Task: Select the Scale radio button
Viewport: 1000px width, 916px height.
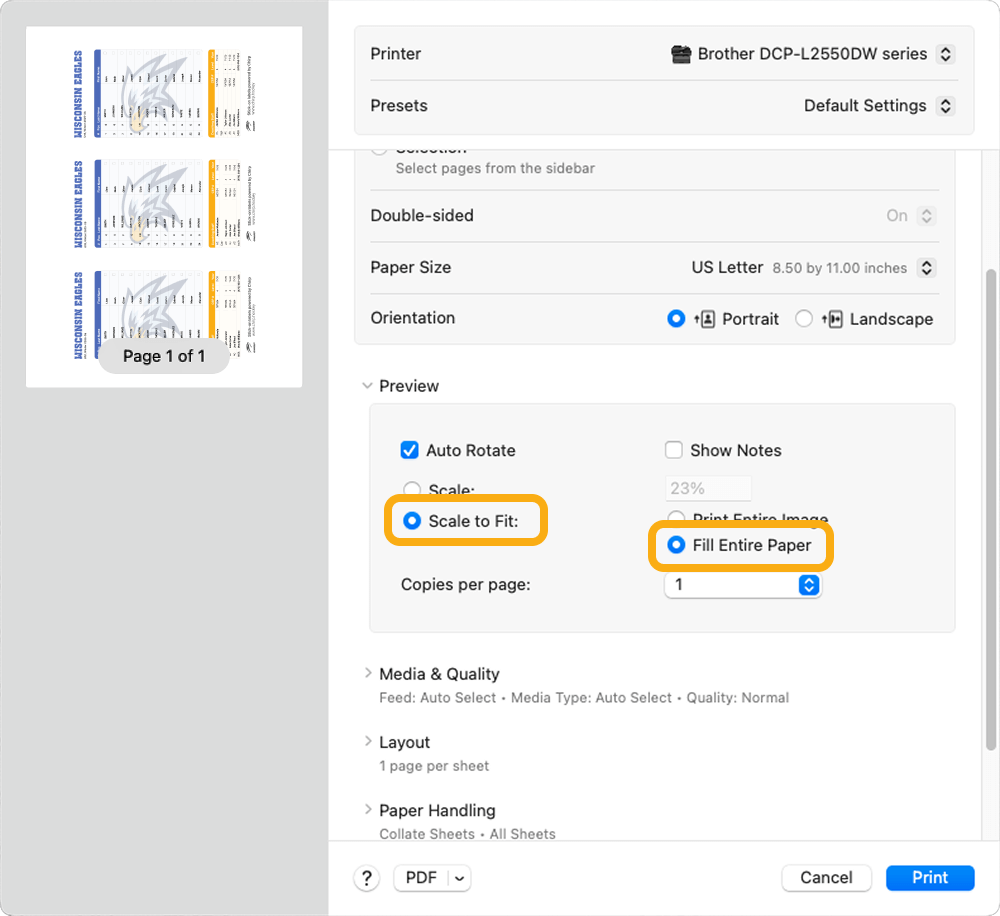Action: pyautogui.click(x=411, y=490)
